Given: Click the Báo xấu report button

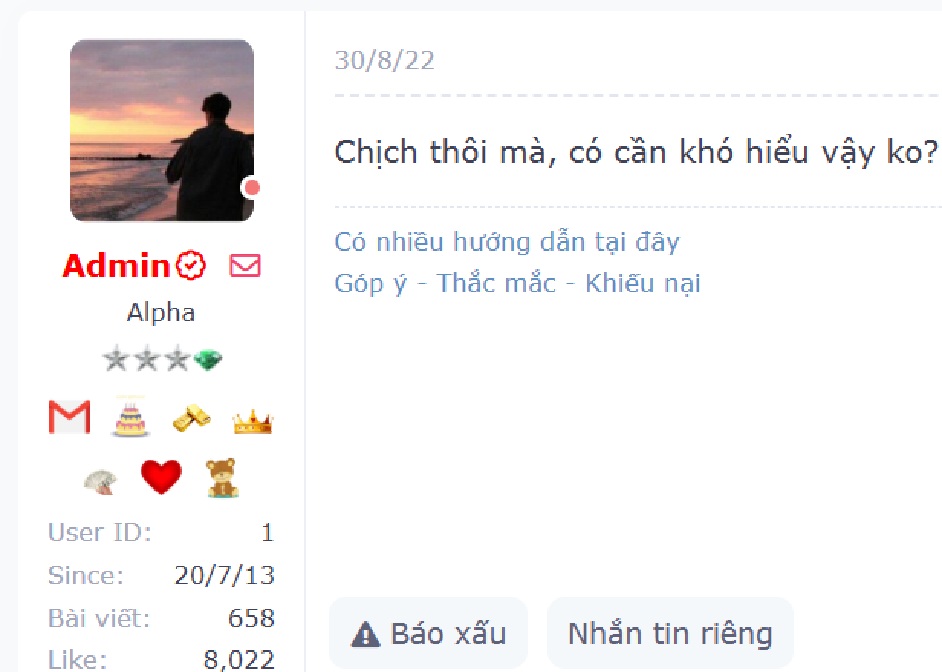Looking at the screenshot, I should pos(428,633).
